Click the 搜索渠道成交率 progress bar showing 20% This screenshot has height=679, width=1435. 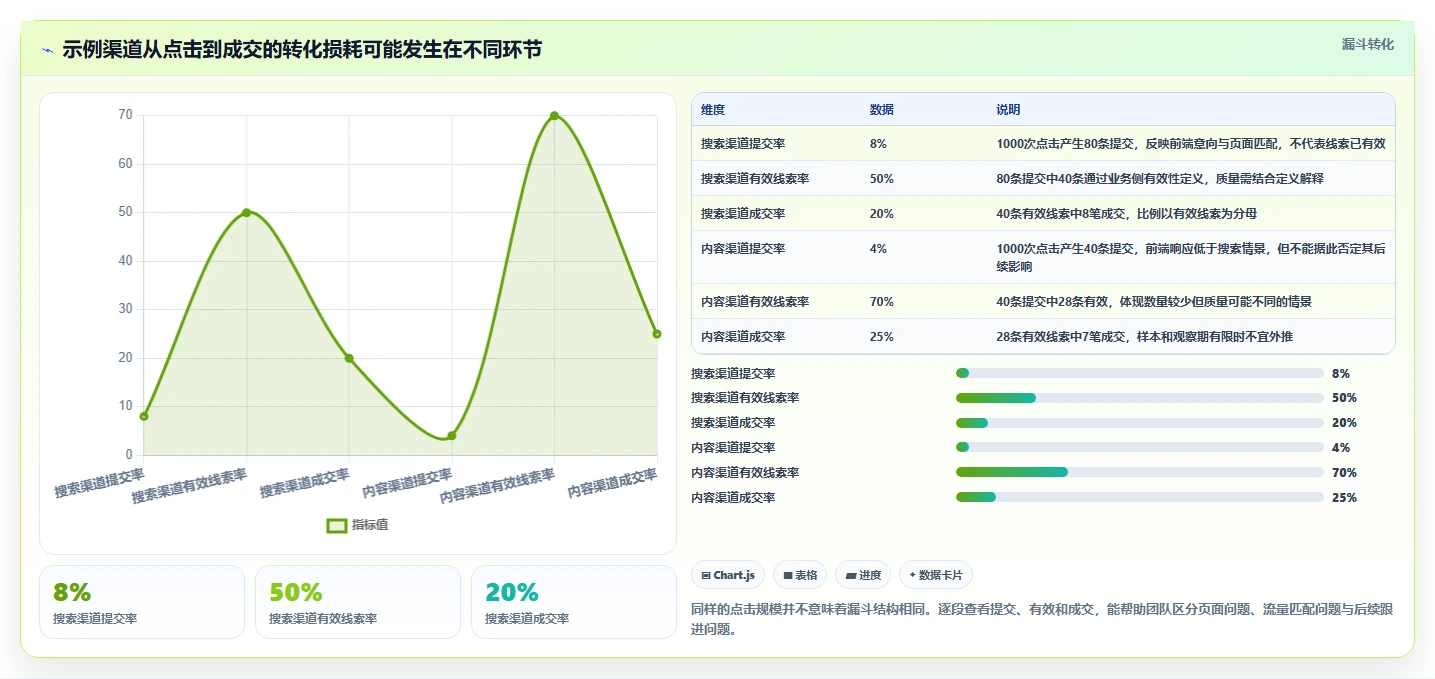point(1140,423)
